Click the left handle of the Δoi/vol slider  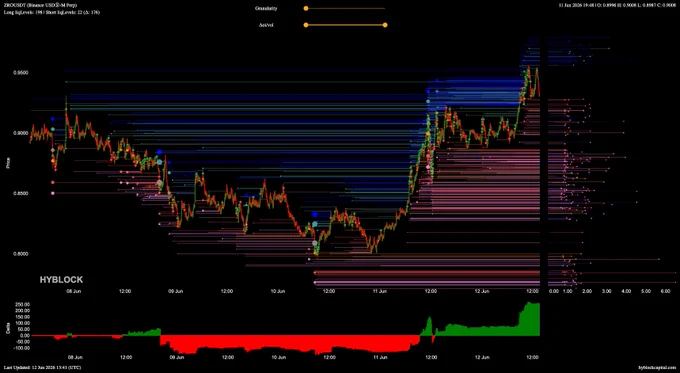click(x=306, y=25)
